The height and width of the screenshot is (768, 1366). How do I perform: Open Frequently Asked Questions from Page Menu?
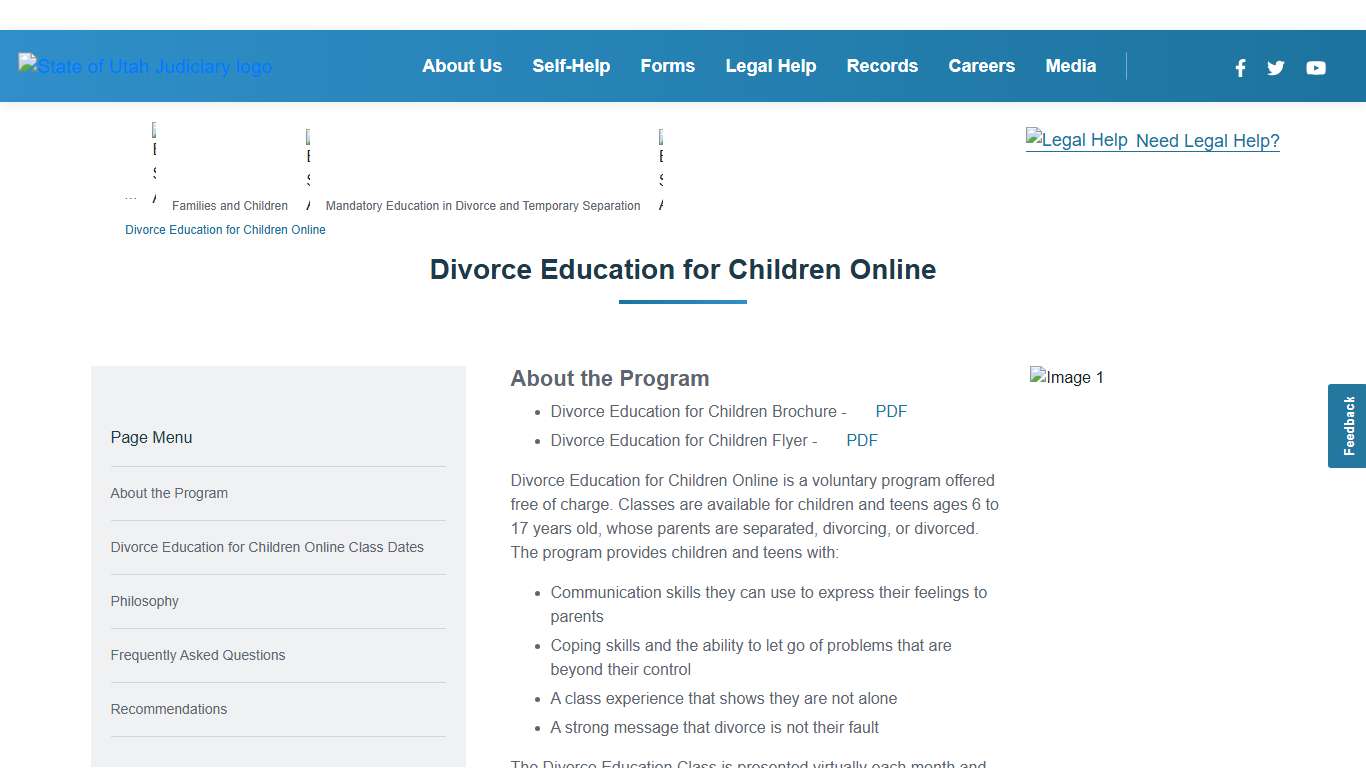coord(197,655)
